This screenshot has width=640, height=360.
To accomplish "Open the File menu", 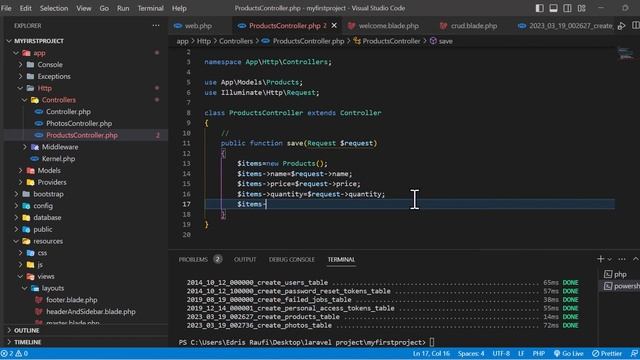I will pos(6,8).
